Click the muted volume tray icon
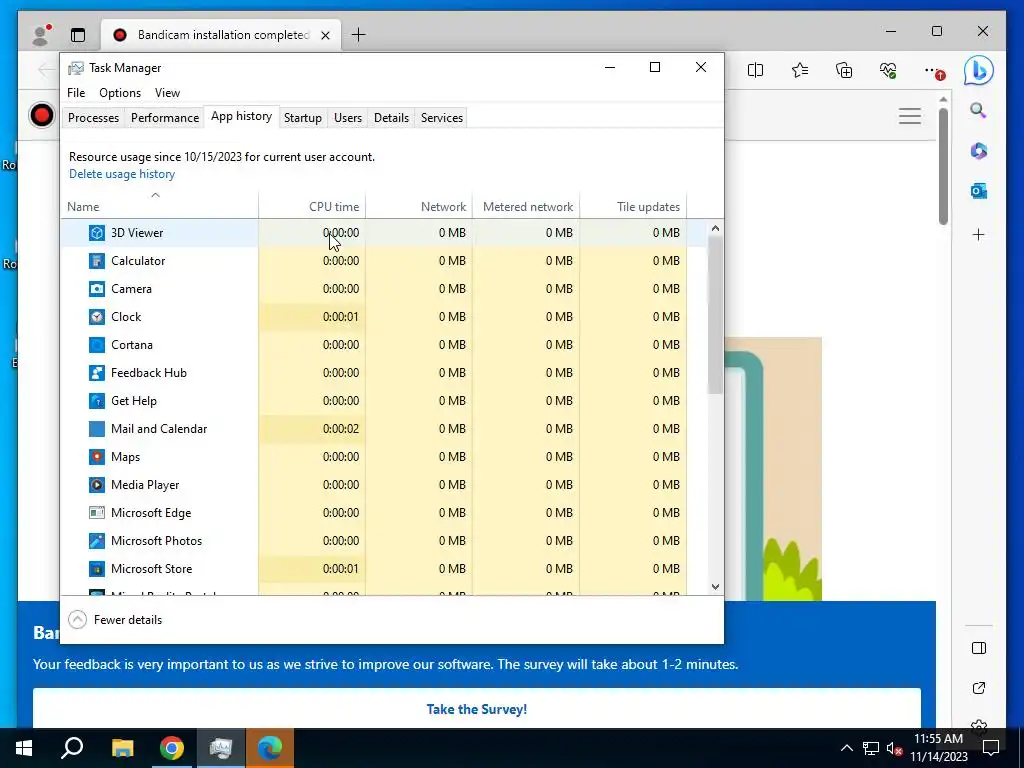1024x768 pixels. pyautogui.click(x=895, y=748)
